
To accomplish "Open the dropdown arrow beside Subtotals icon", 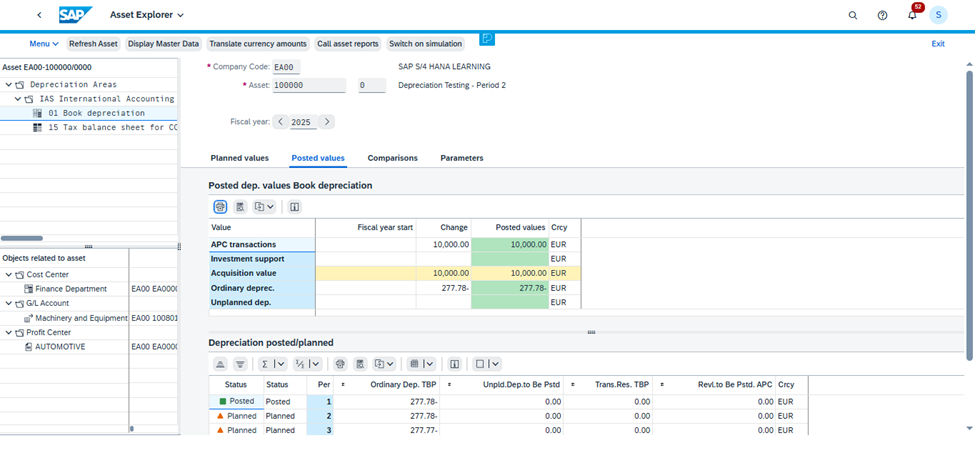I will [x=315, y=364].
